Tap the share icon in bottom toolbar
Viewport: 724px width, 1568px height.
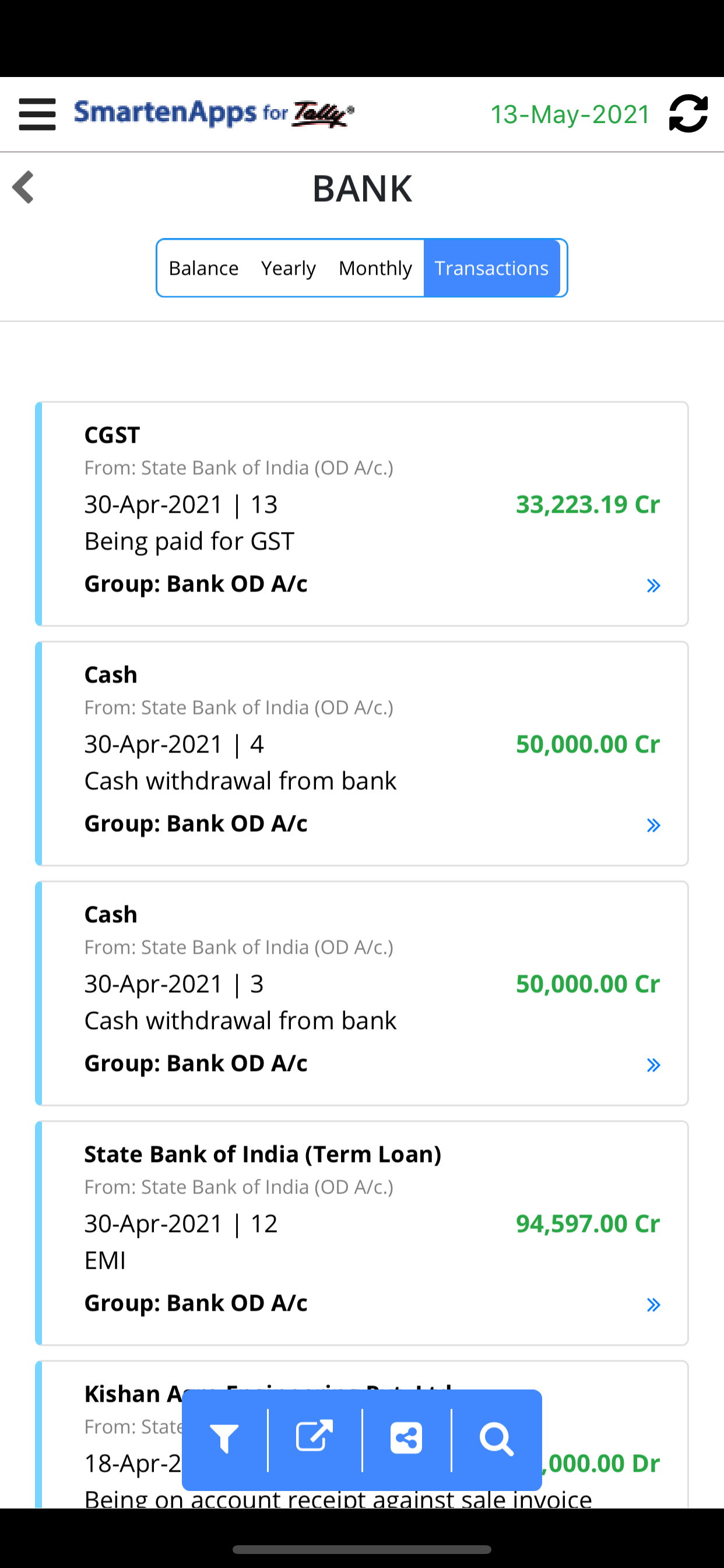[x=406, y=1439]
